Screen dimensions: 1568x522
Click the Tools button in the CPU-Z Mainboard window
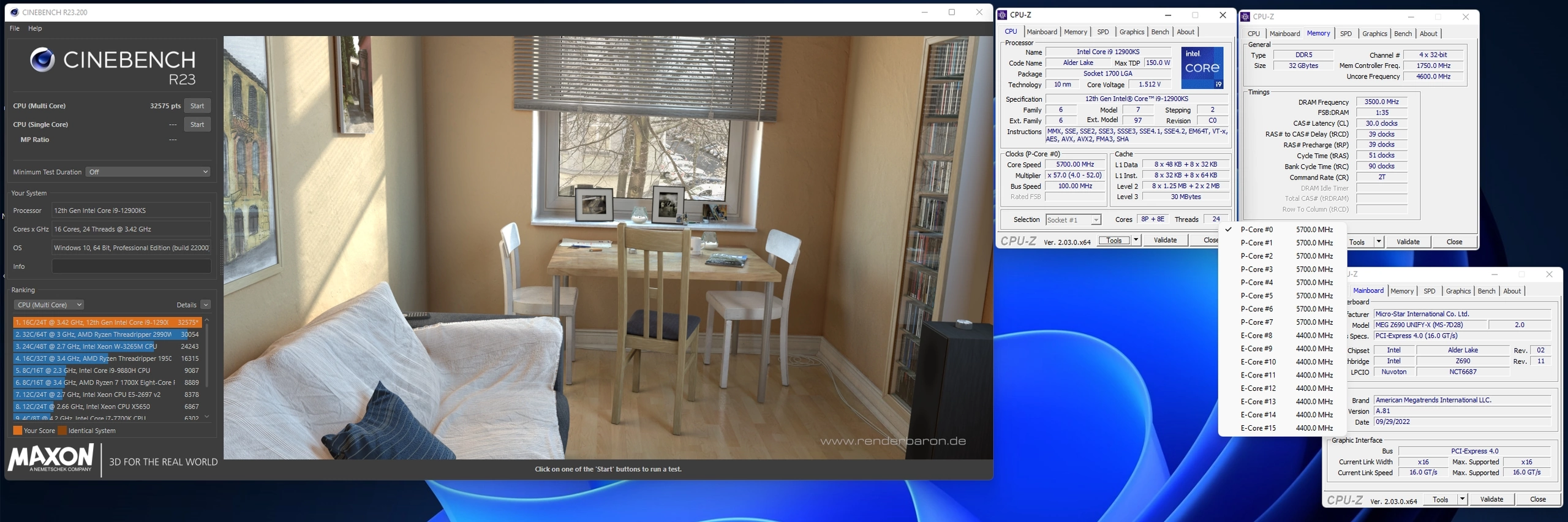click(x=1440, y=500)
